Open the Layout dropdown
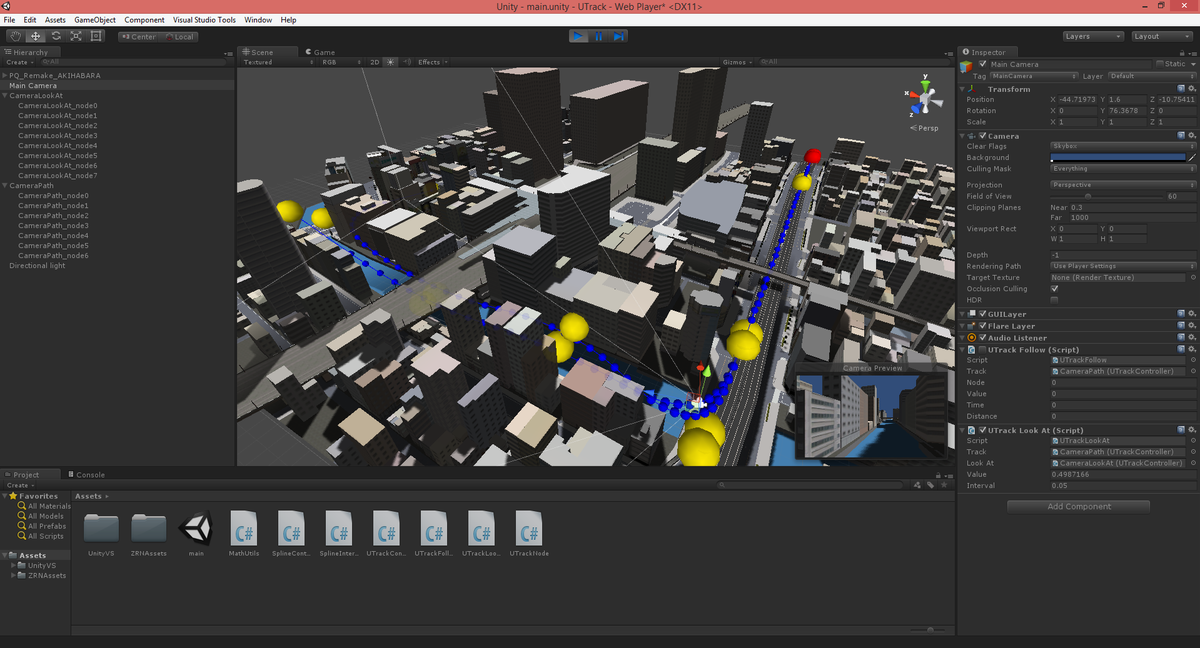 1161,36
